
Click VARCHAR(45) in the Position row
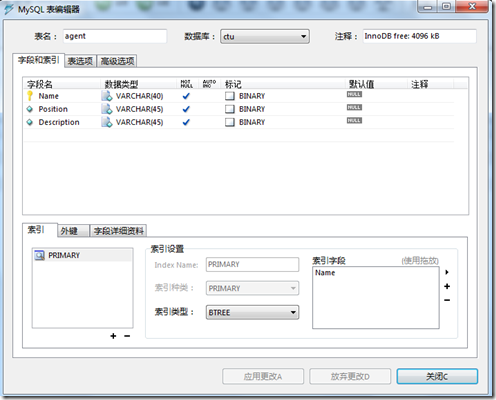click(140, 109)
